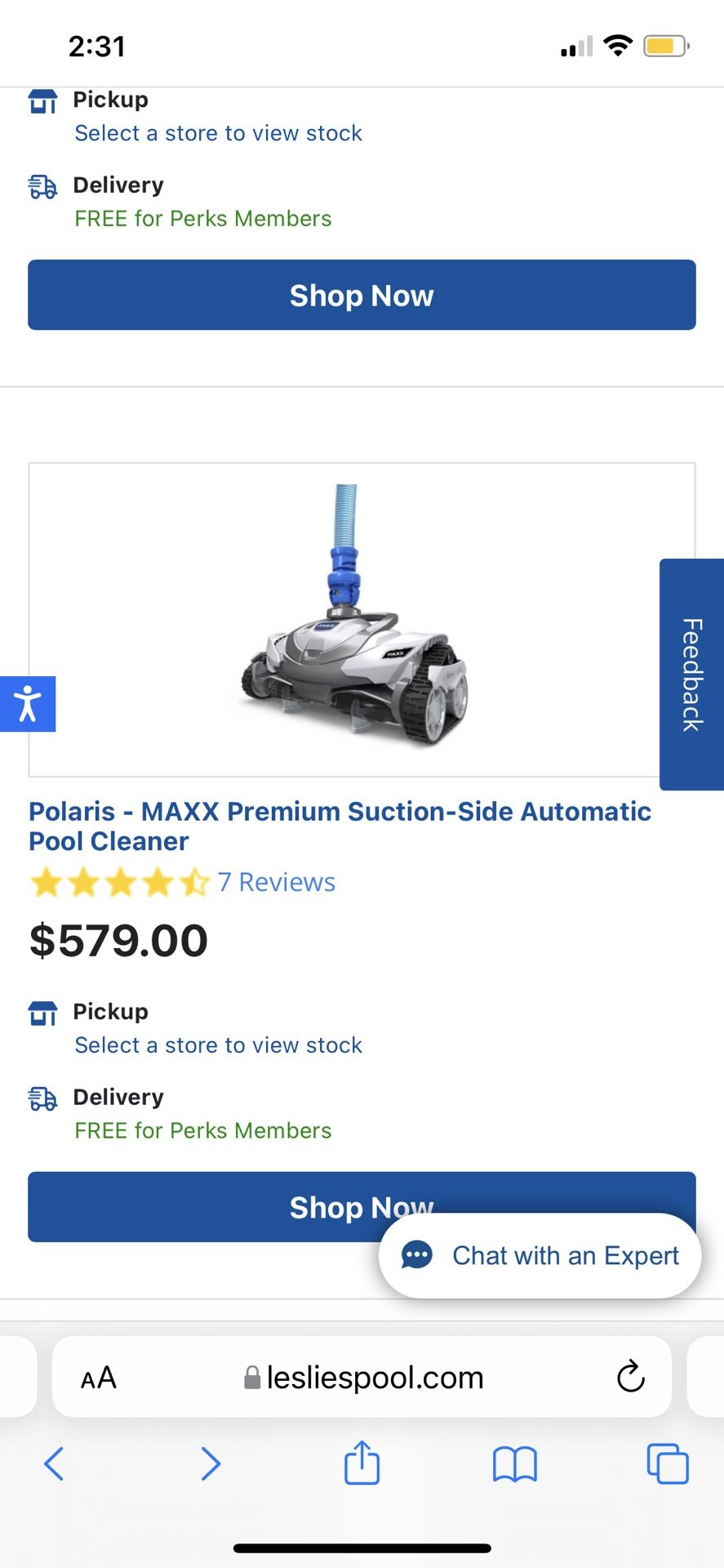724x1568 pixels.
Task: View the 7 Reviews link
Action: [277, 882]
